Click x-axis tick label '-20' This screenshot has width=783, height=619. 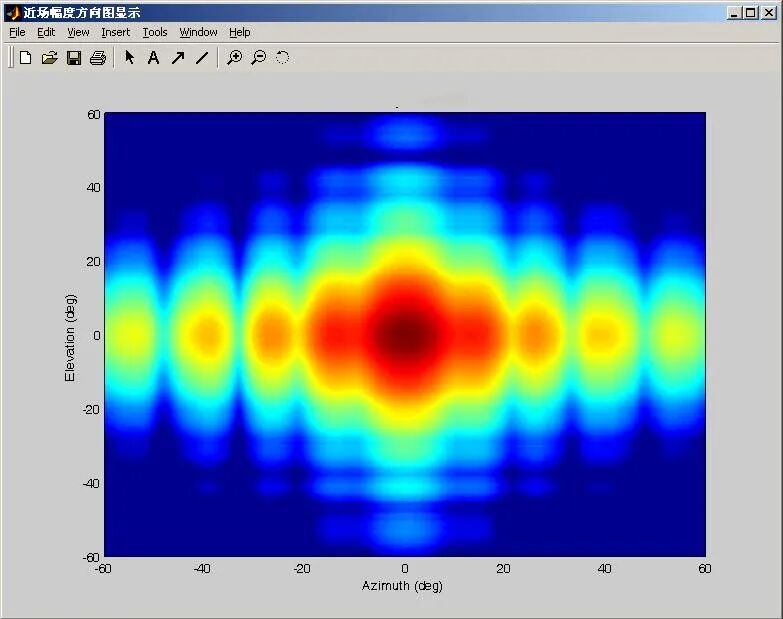pyautogui.click(x=302, y=569)
